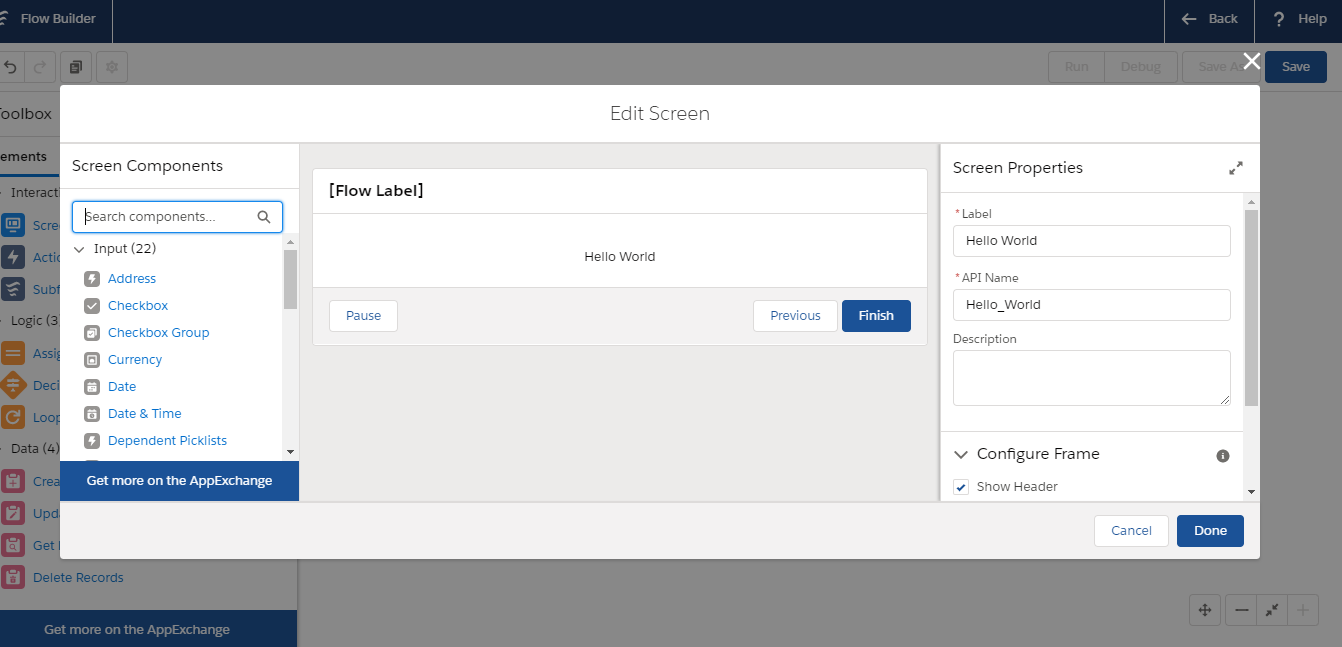Viewport: 1342px width, 647px height.
Task: Click the Pause button in screen preview
Action: (363, 316)
